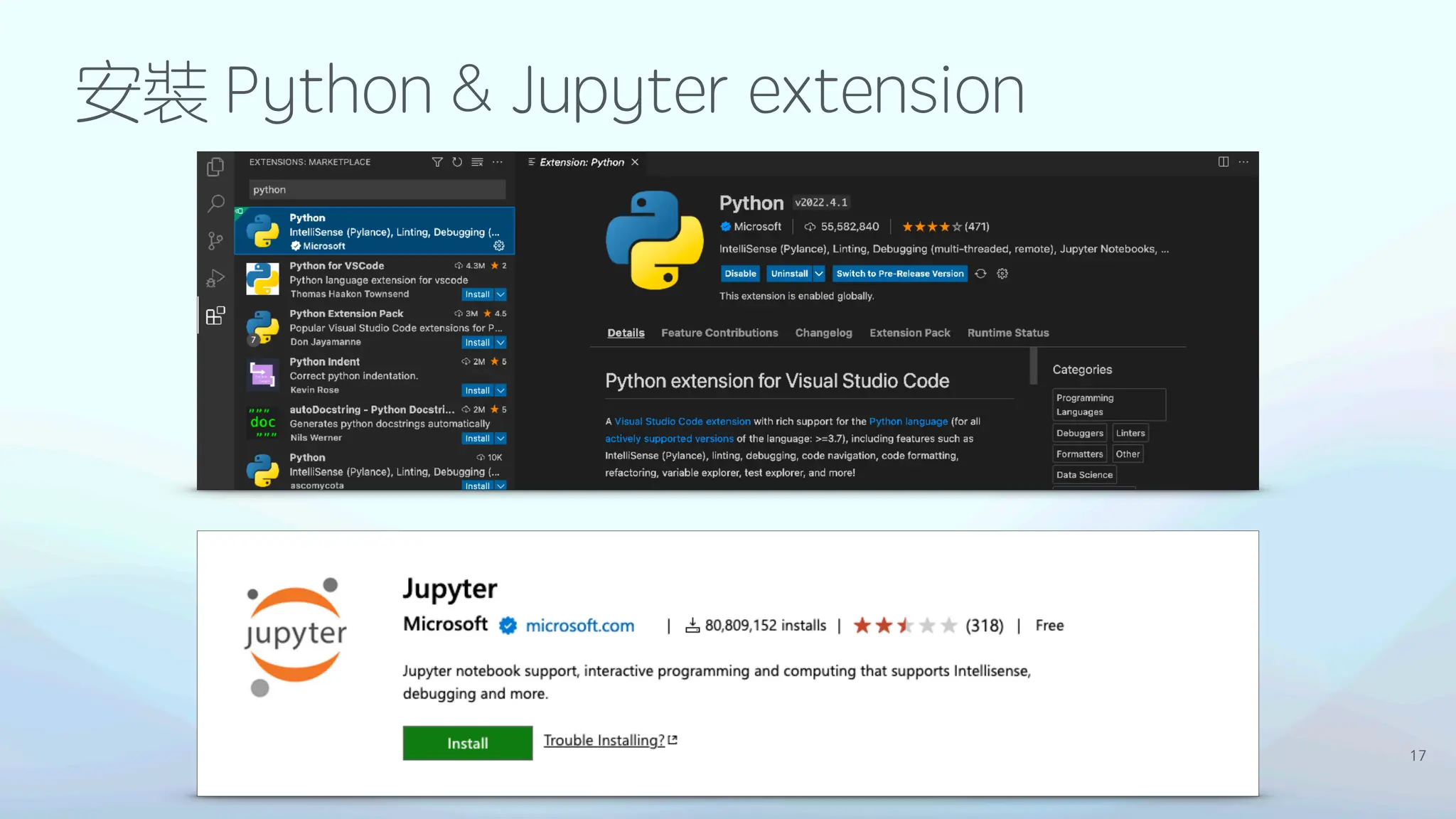Click the Jupyter star rating (318)
Screen dimensions: 1456x819
pos(928,626)
